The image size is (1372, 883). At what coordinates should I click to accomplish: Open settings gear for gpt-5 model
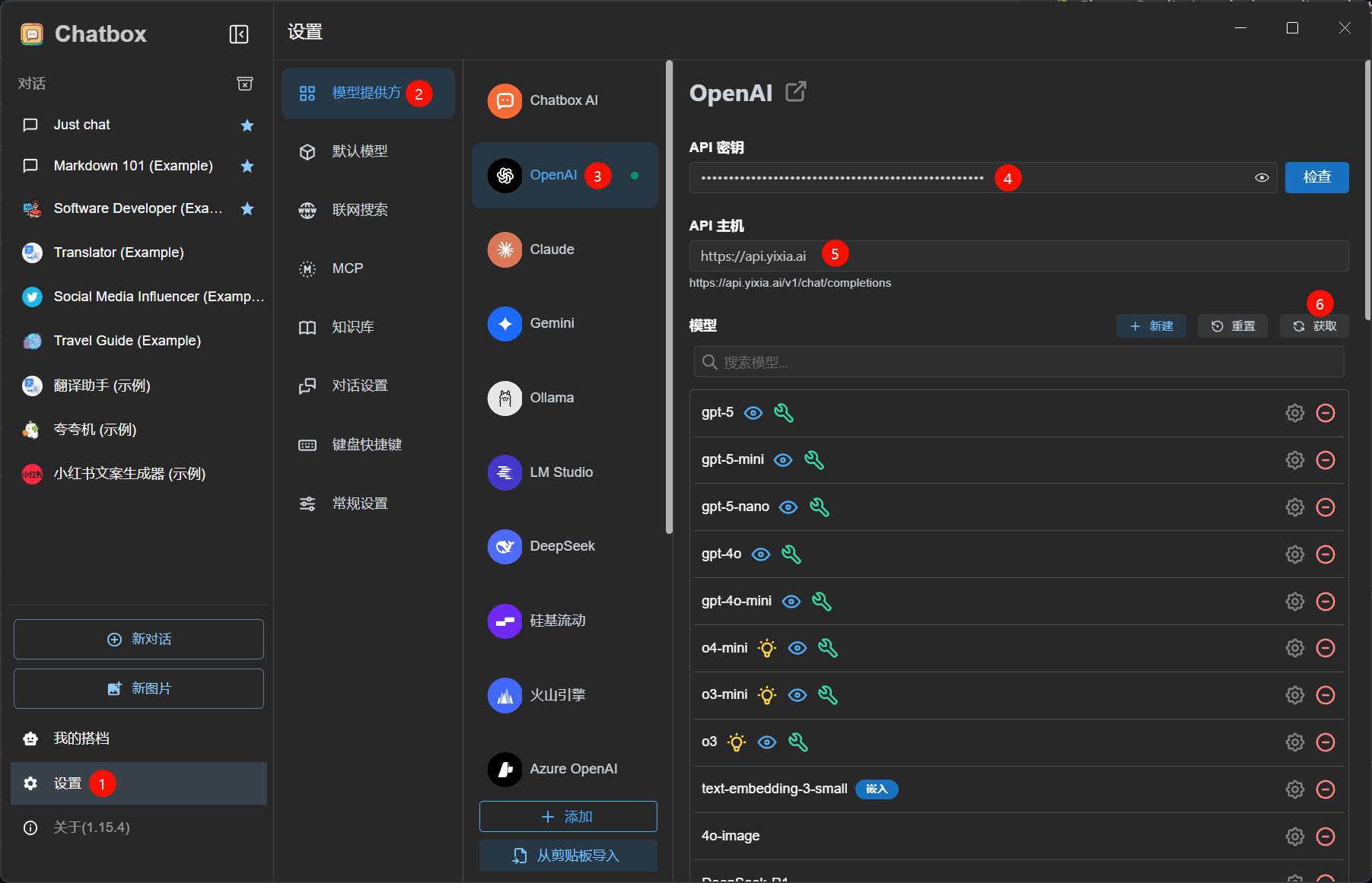1295,413
